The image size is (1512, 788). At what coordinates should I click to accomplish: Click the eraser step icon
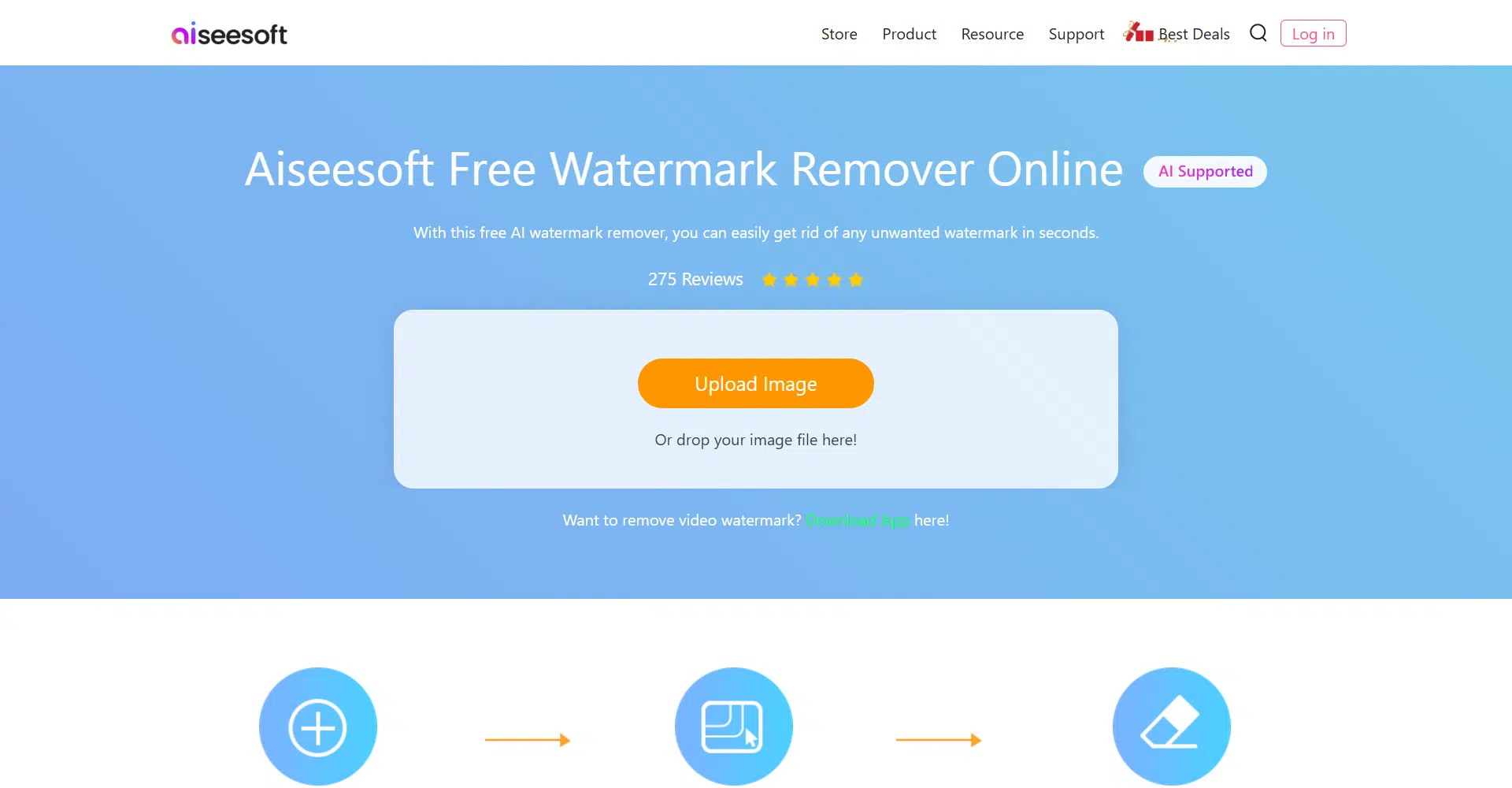(x=1172, y=727)
